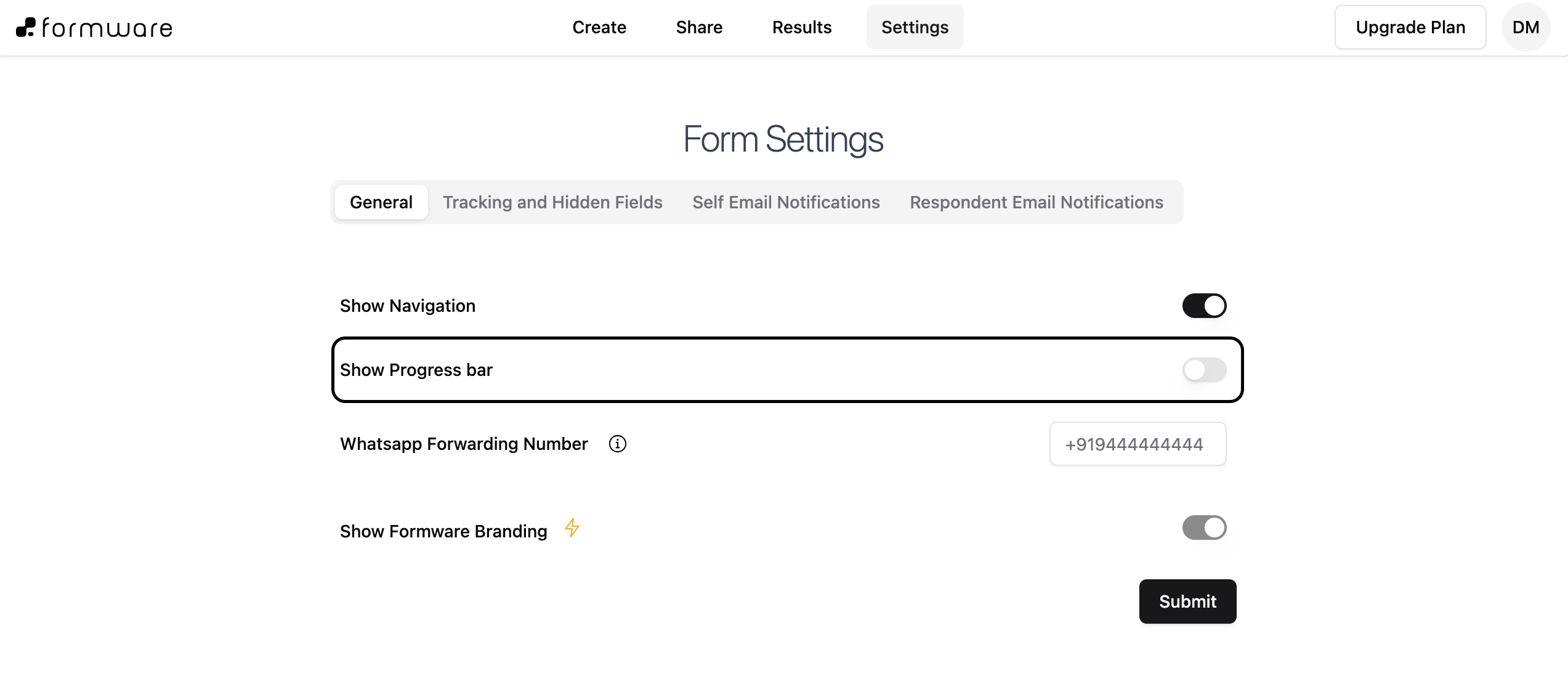Switch to Respondent Email Notifications tab
The height and width of the screenshot is (689, 1568).
pyautogui.click(x=1037, y=201)
